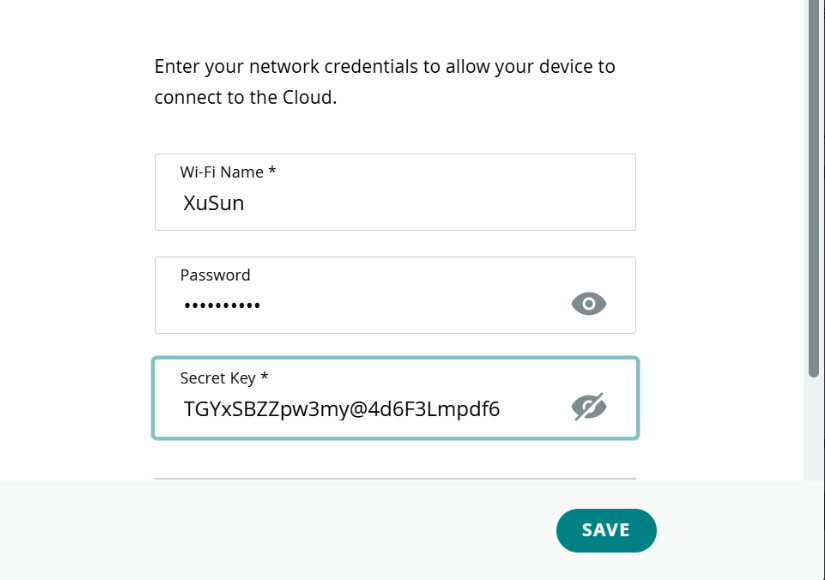This screenshot has height=580, width=825.
Task: Select the Password input field
Action: (395, 295)
